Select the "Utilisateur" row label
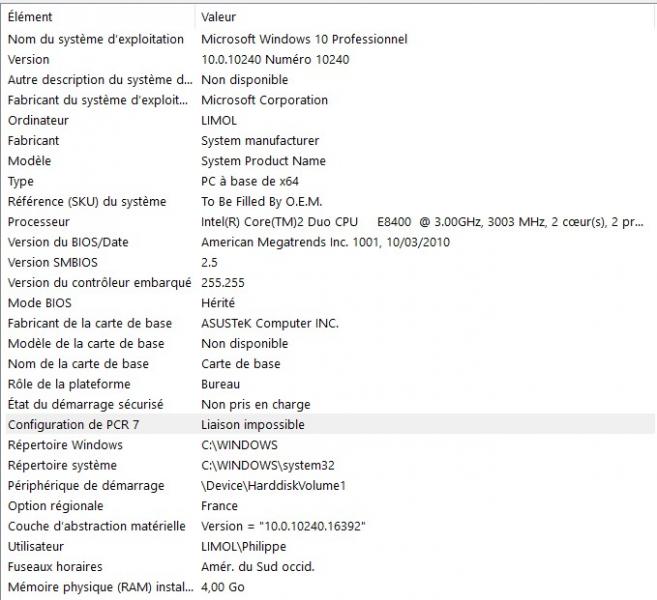The image size is (657, 600). coord(36,546)
